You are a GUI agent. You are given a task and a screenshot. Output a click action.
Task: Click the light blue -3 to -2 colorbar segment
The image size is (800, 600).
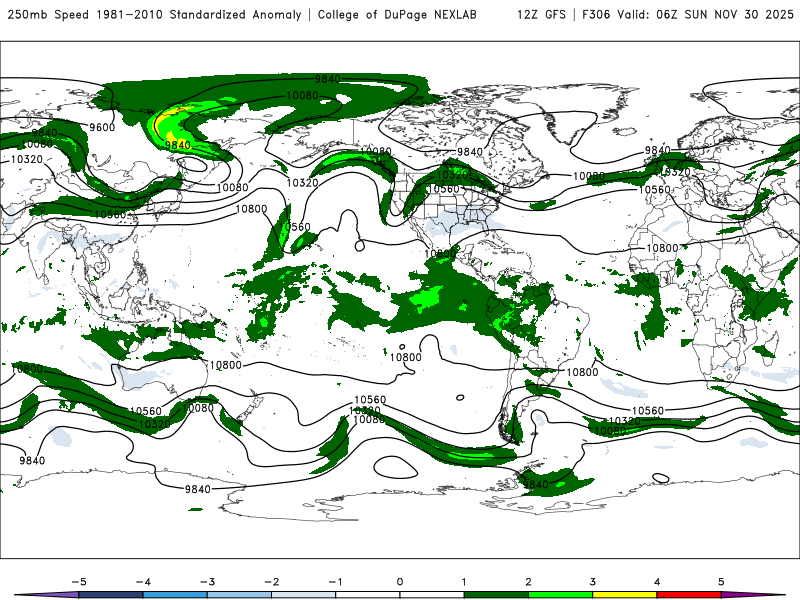(239, 595)
